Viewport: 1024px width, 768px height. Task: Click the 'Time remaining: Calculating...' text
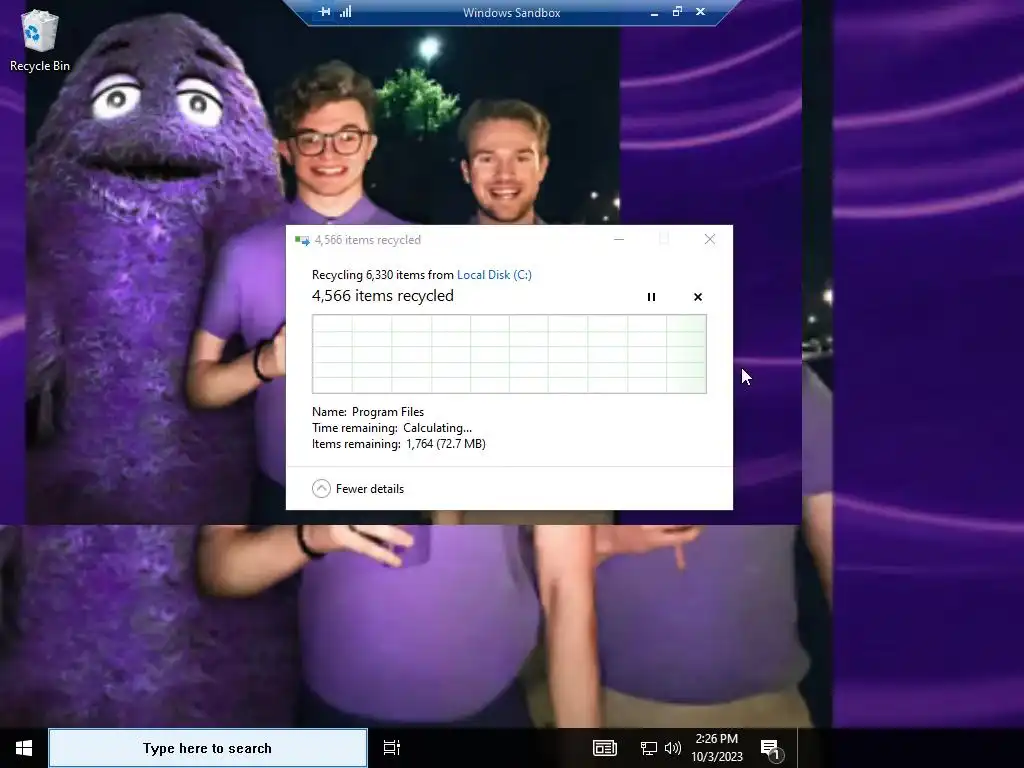pos(392,428)
